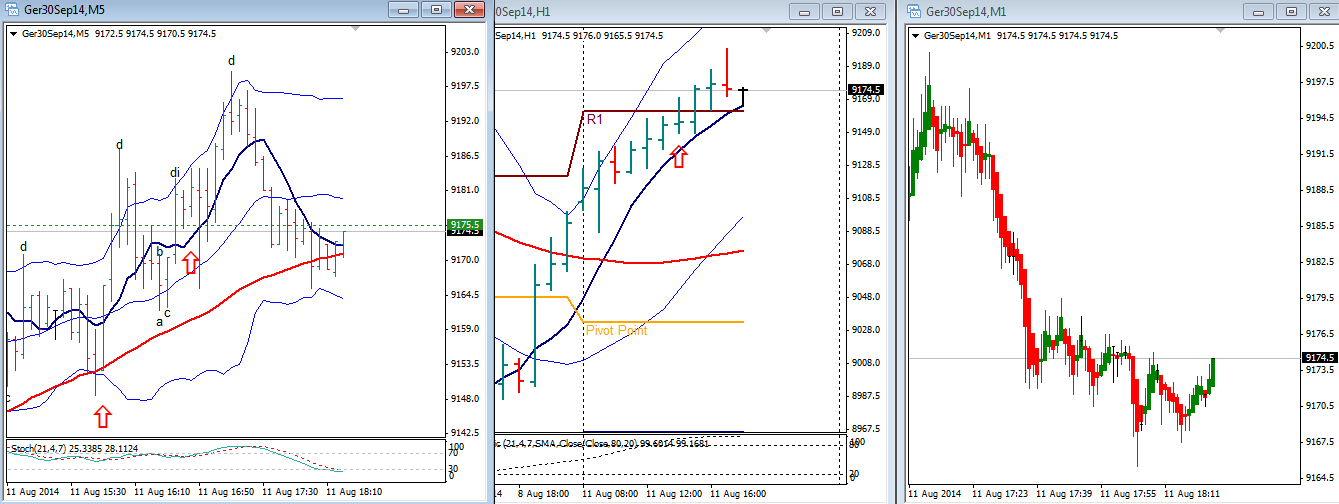Maximize the H1 chart window
1339x504 pixels.
pyautogui.click(x=837, y=11)
